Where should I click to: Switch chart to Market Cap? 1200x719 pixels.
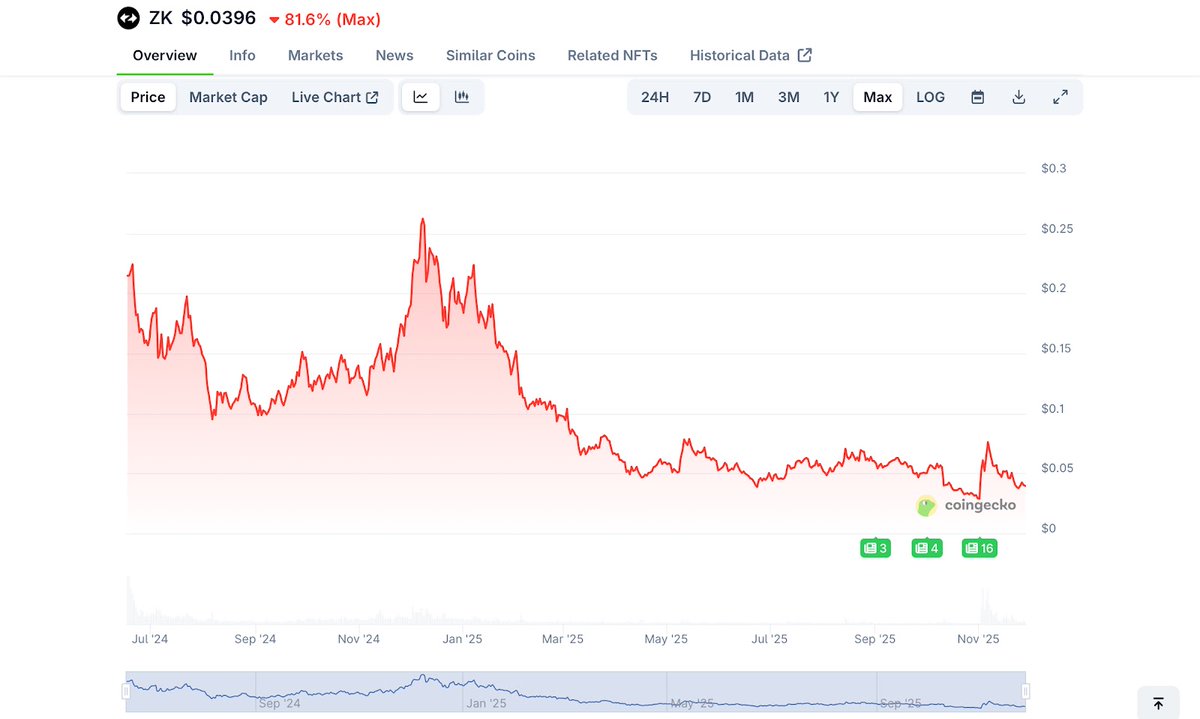228,97
